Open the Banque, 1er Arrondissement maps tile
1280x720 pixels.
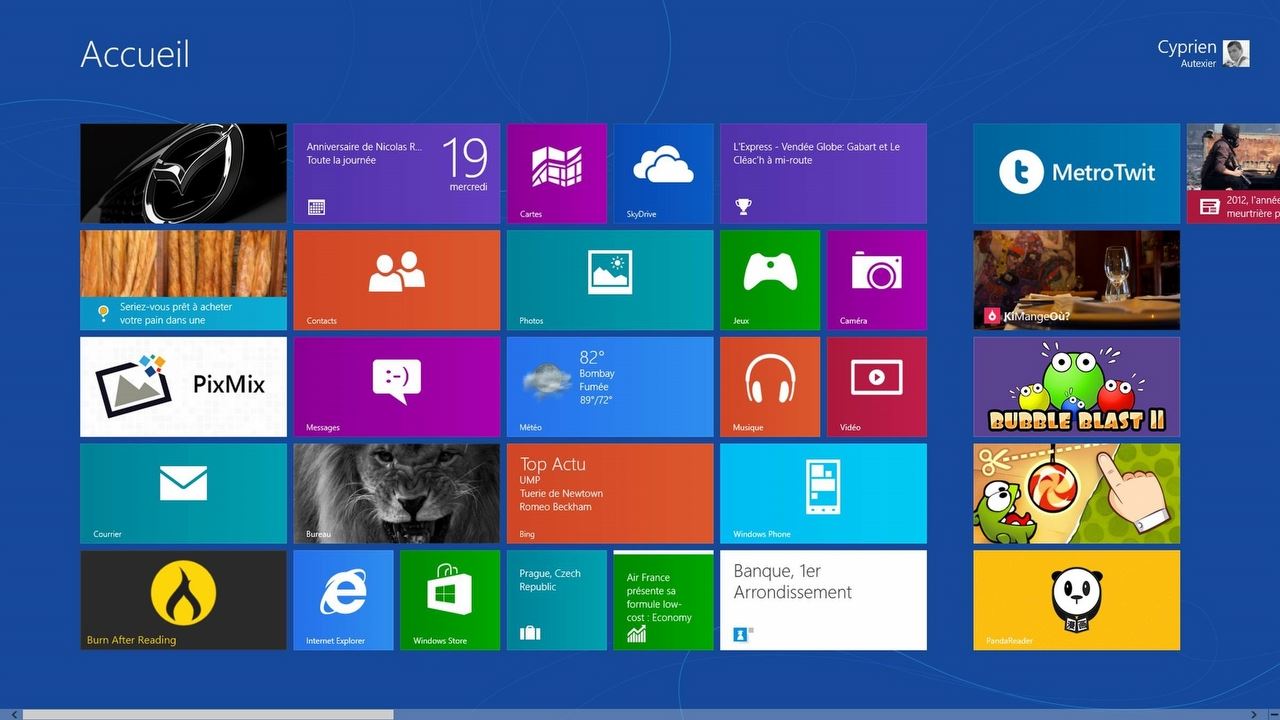coord(823,600)
